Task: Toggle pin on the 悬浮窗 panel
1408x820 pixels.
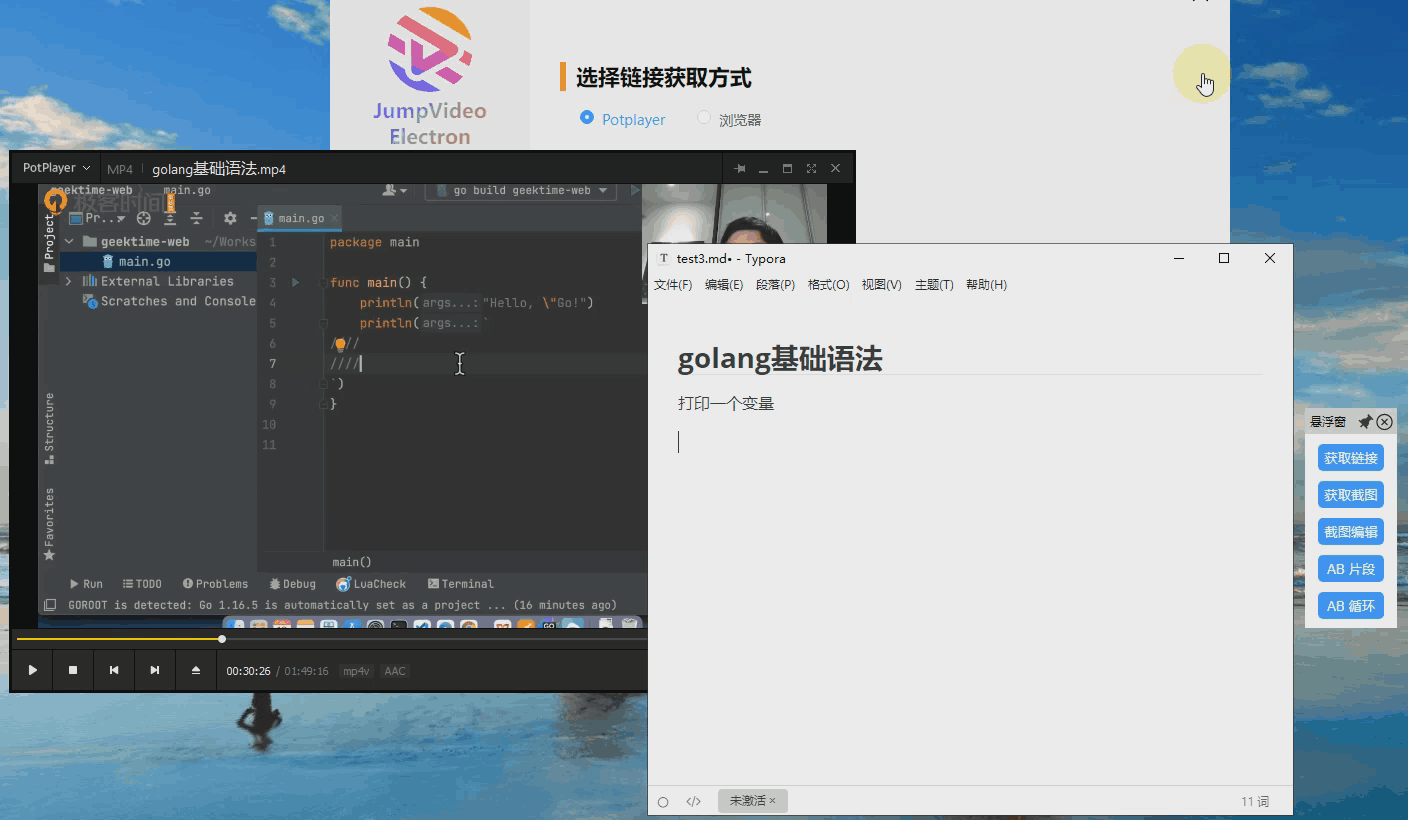Action: click(x=1364, y=422)
